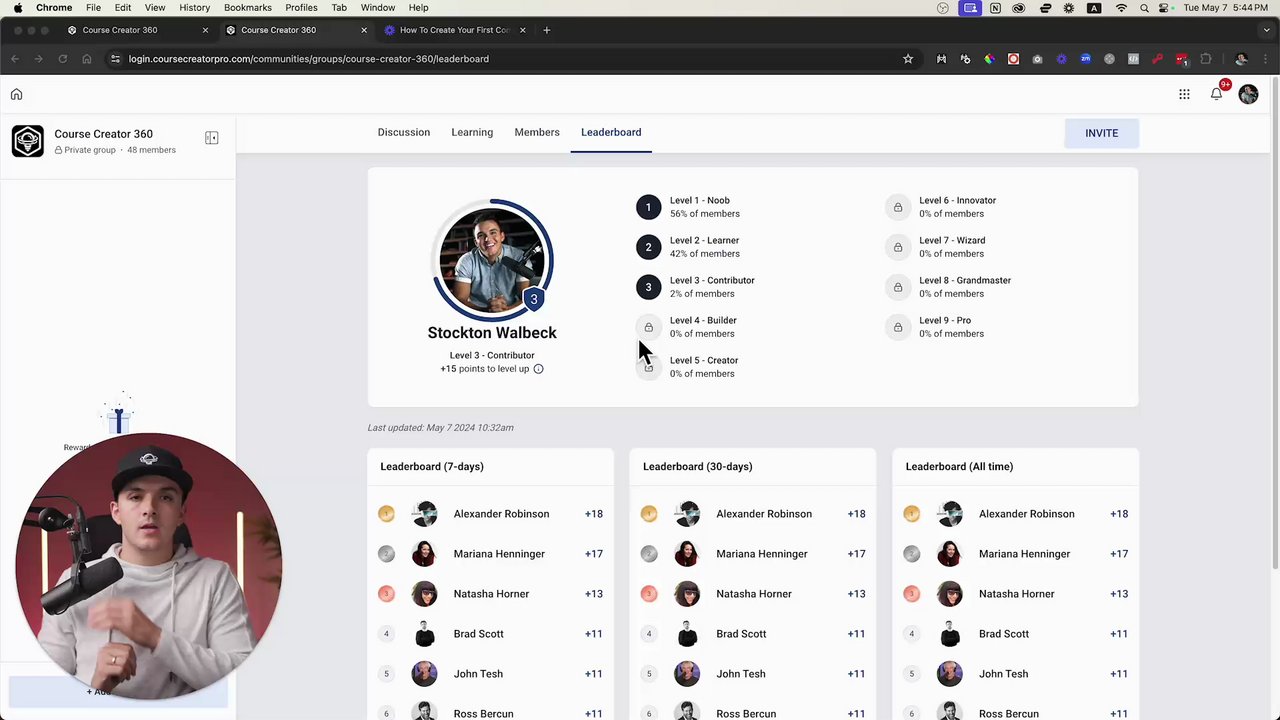Expand Chrome's tab search chevron
The width and height of the screenshot is (1280, 720).
(1267, 30)
